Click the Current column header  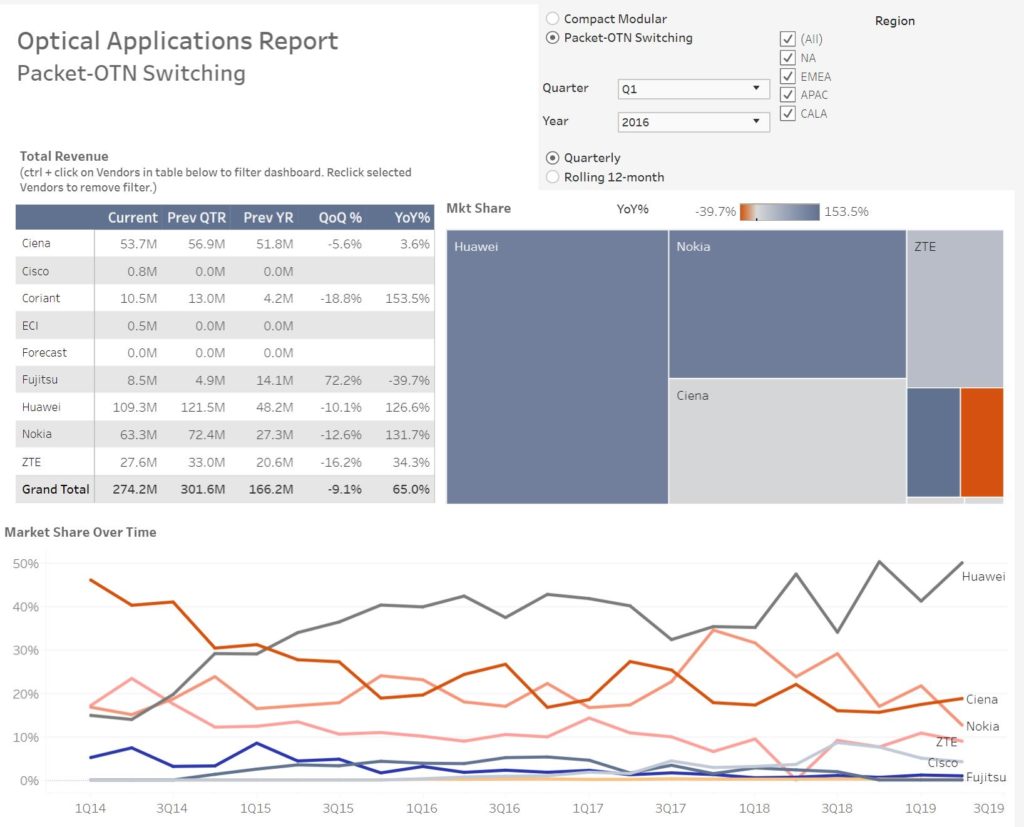[133, 218]
